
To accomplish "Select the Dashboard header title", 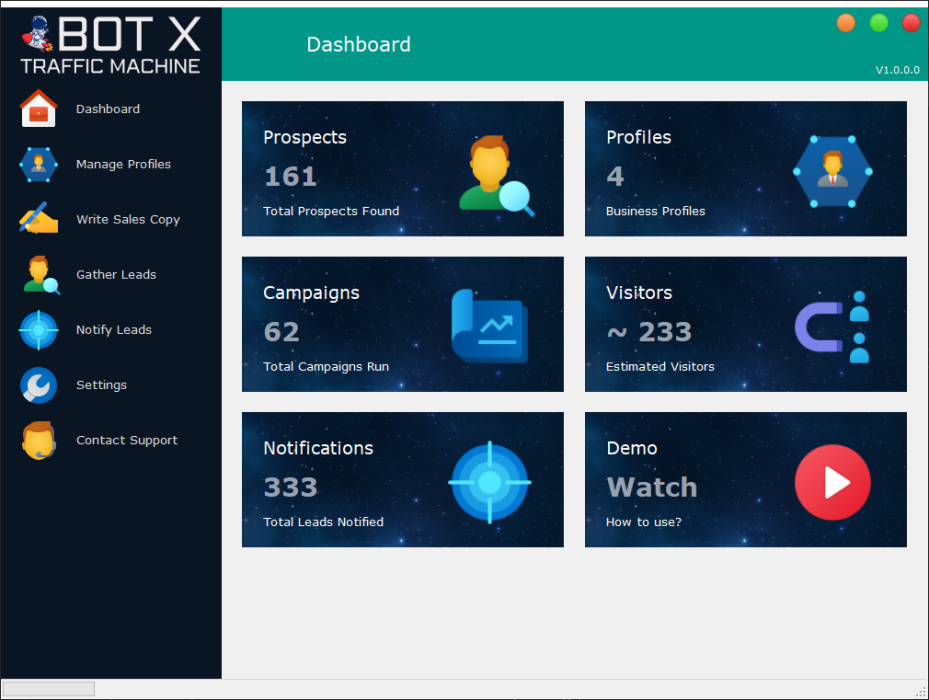I will [x=358, y=44].
